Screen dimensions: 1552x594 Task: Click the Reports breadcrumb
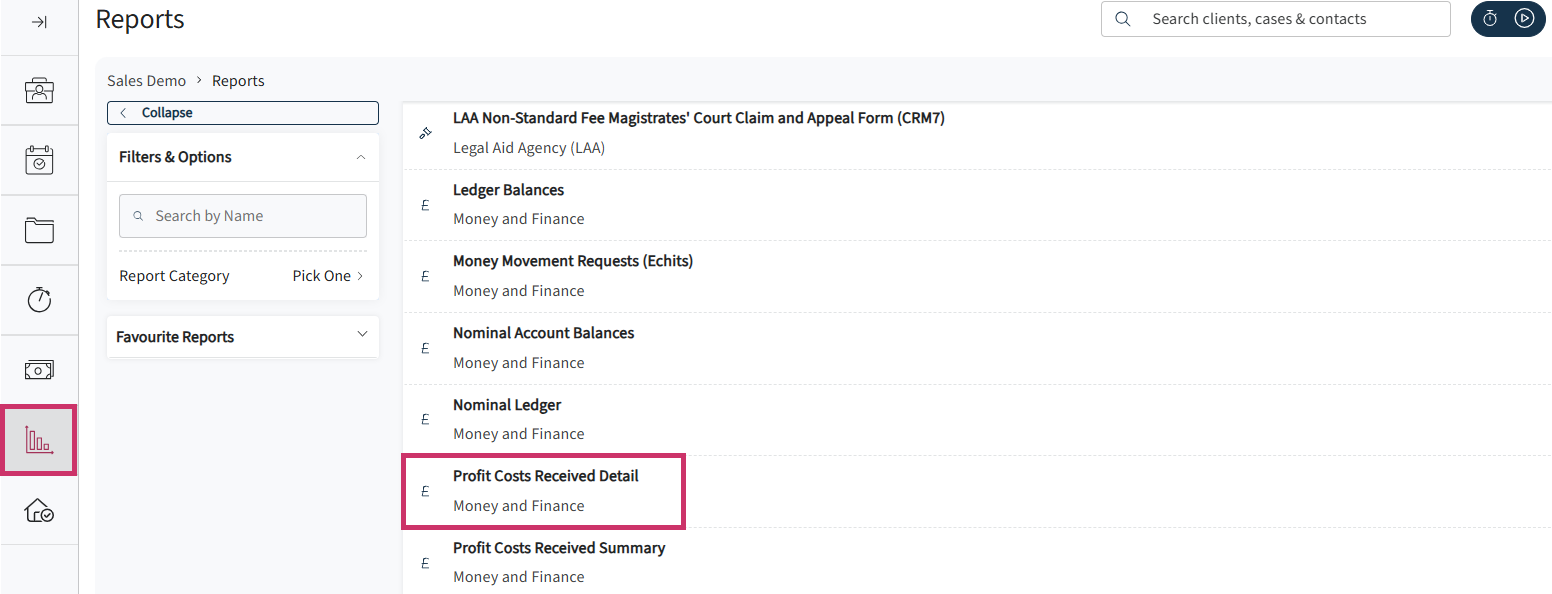(x=238, y=81)
